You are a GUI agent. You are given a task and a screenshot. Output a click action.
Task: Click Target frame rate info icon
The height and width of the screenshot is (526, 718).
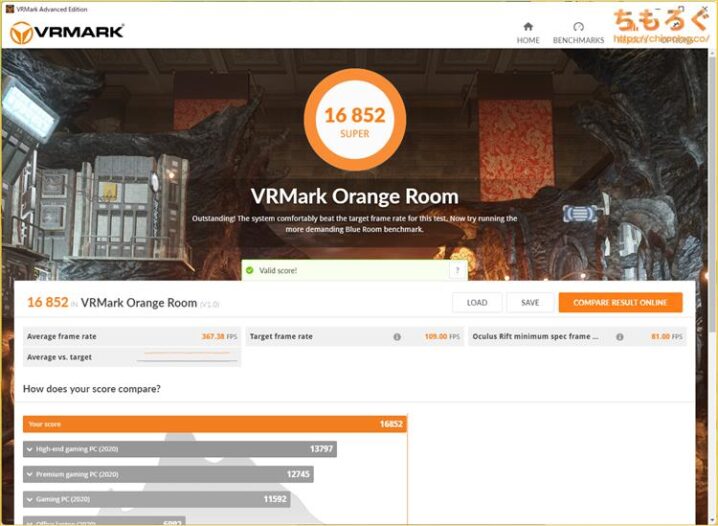(397, 336)
